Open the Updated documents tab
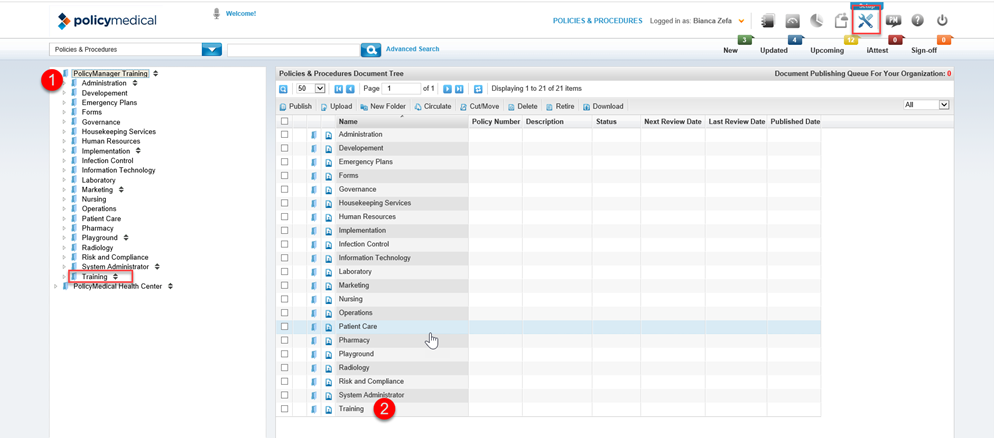The height and width of the screenshot is (438, 994). 773,51
